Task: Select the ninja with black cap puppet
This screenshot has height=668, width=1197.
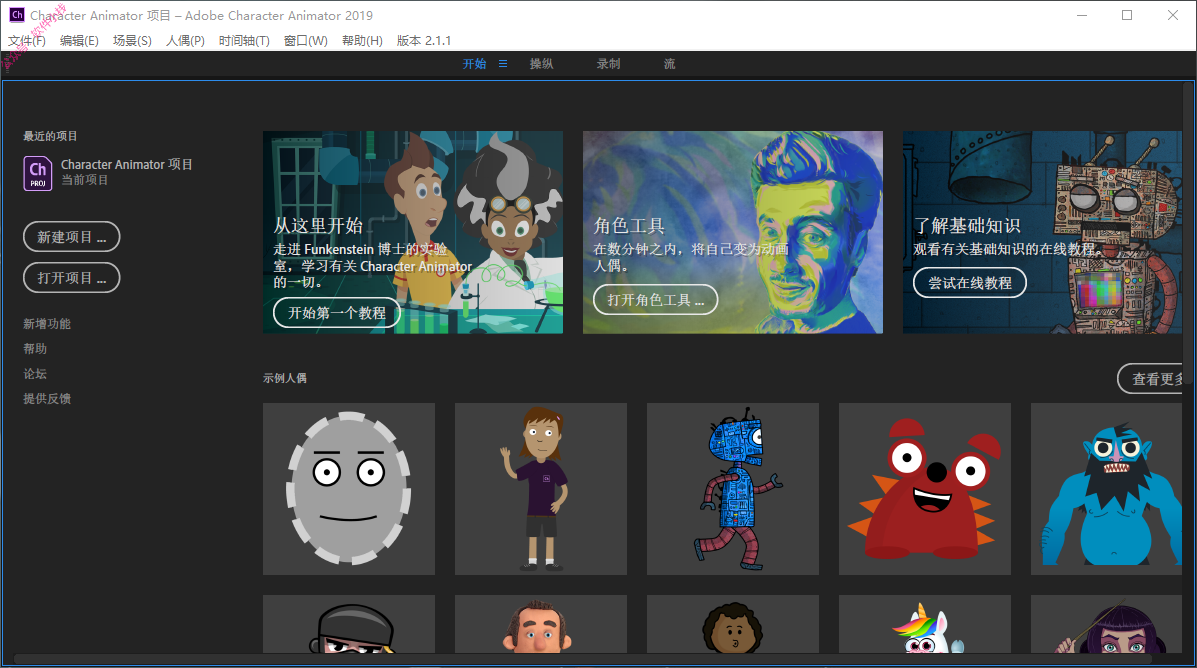Action: (349, 624)
